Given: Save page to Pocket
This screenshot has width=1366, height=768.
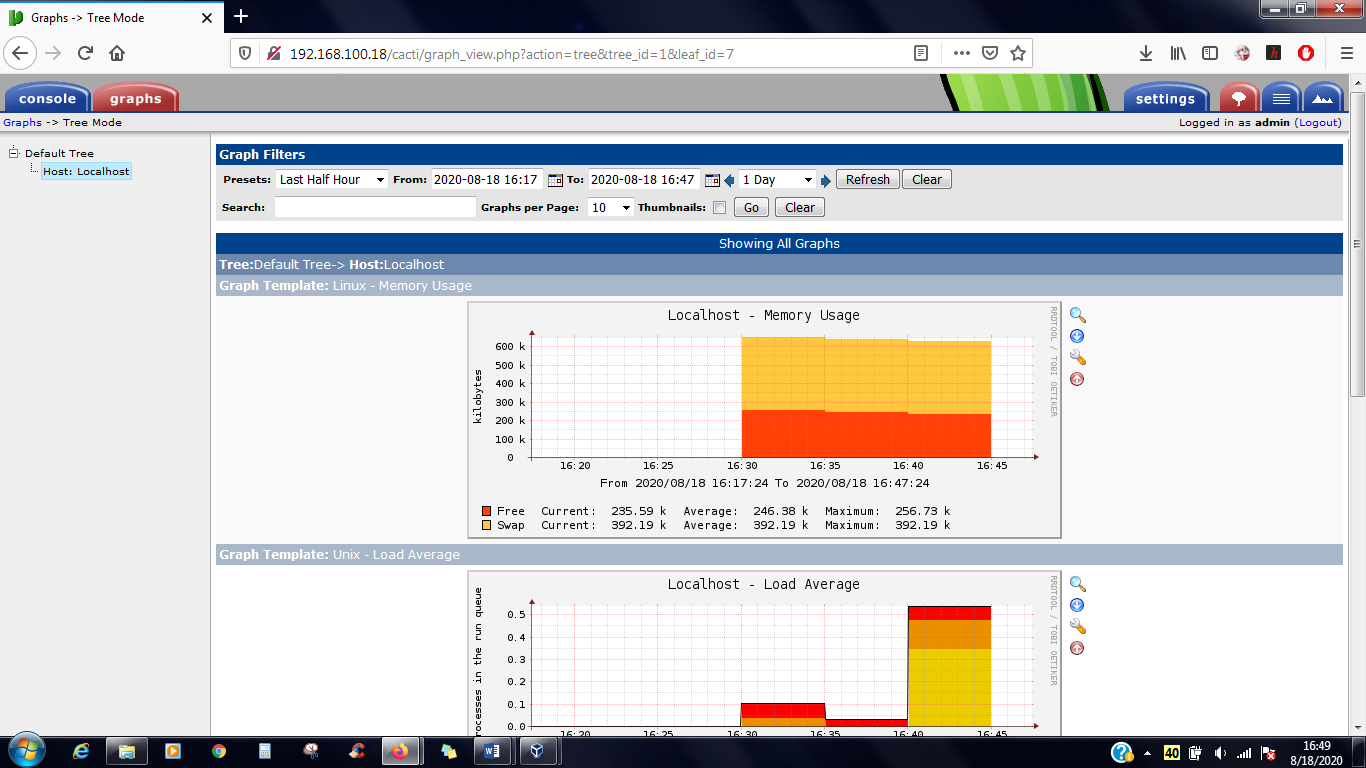Looking at the screenshot, I should [x=989, y=53].
